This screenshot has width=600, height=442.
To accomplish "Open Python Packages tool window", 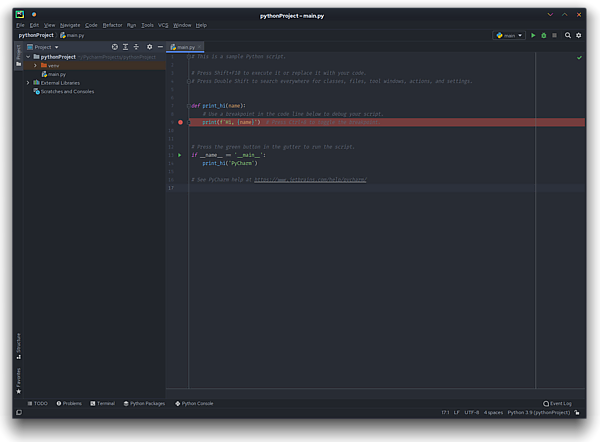I will (145, 403).
